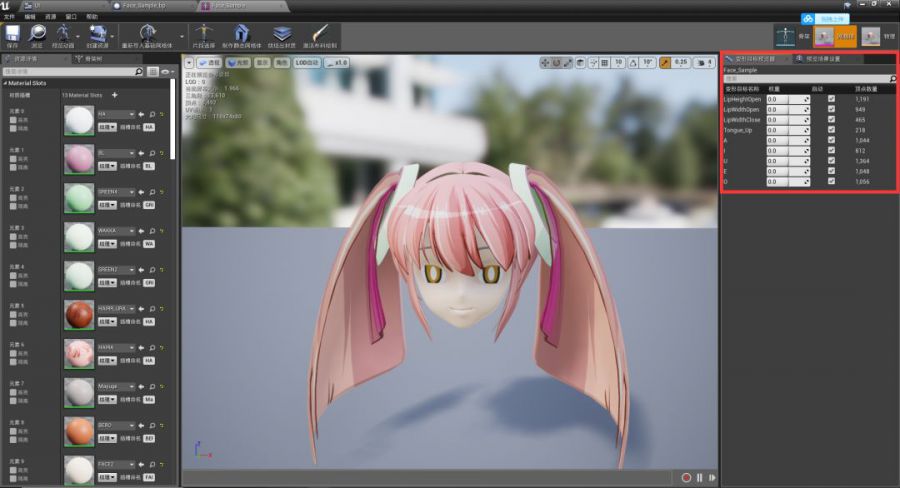
Task: Open the eye view options dropdown
Action: (168, 72)
